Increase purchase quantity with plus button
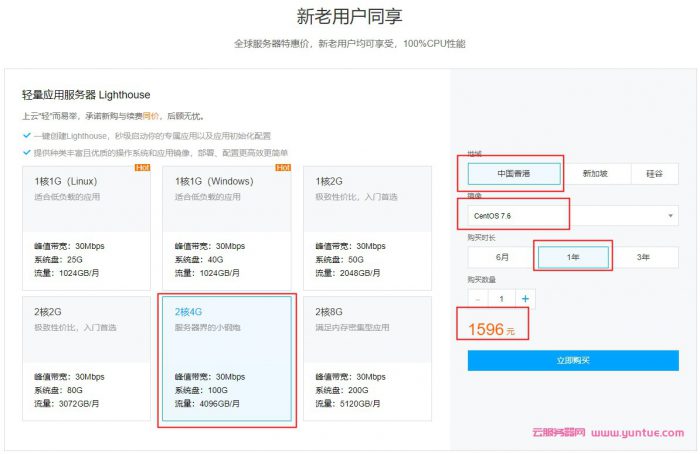Viewport: 700px width, 454px height. click(525, 298)
